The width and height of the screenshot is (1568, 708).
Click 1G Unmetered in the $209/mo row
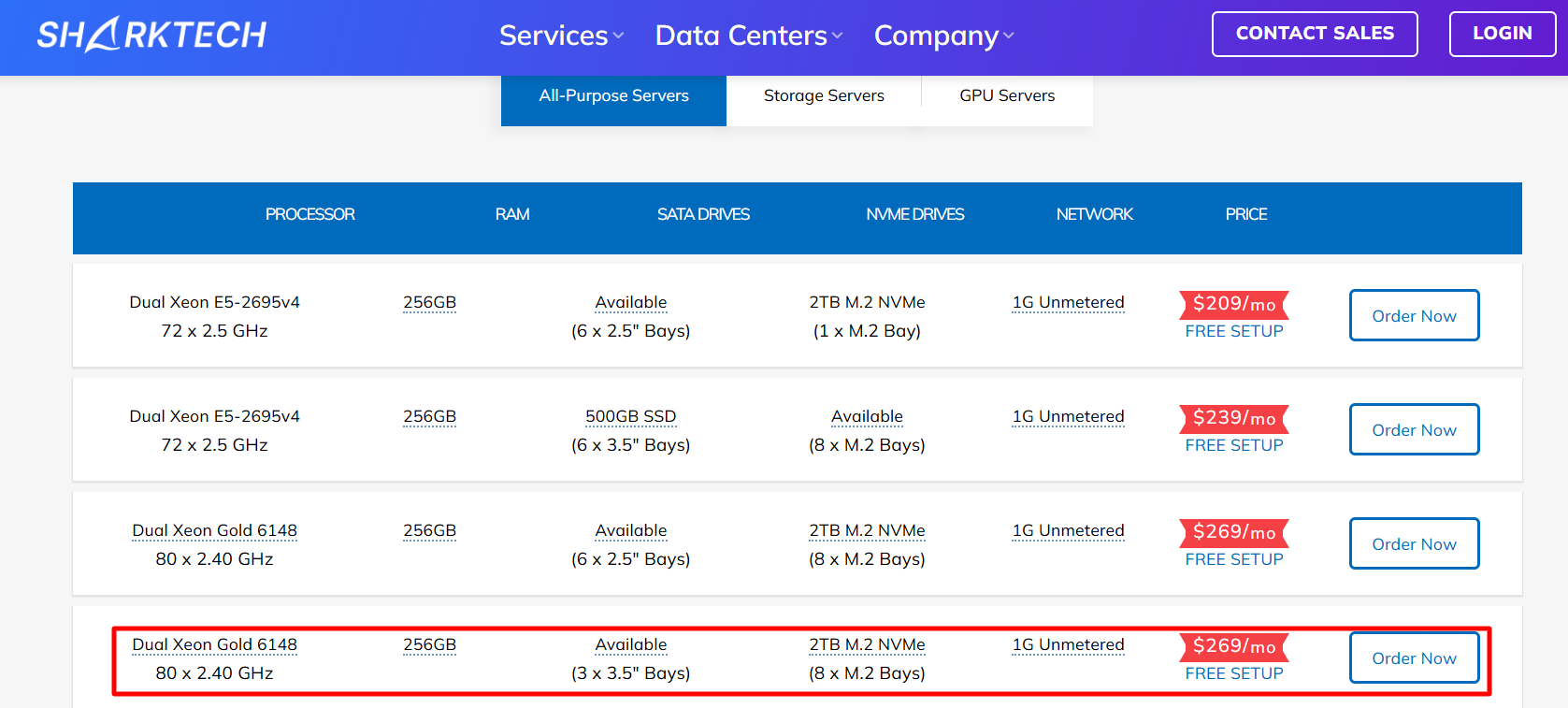coord(1068,302)
